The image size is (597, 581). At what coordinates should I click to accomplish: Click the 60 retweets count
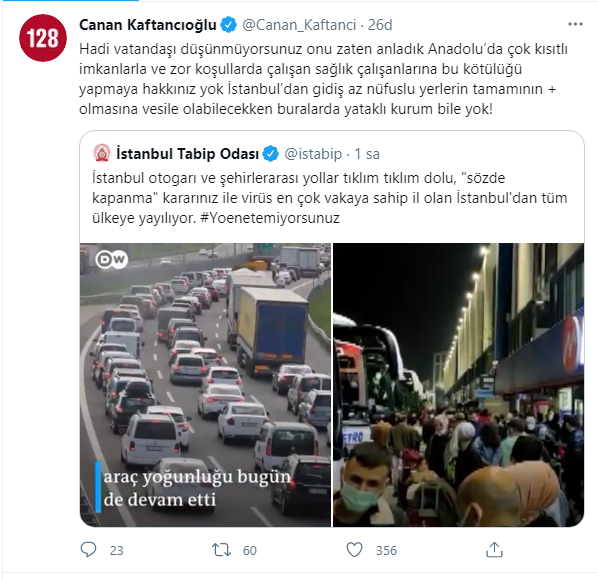[250, 550]
